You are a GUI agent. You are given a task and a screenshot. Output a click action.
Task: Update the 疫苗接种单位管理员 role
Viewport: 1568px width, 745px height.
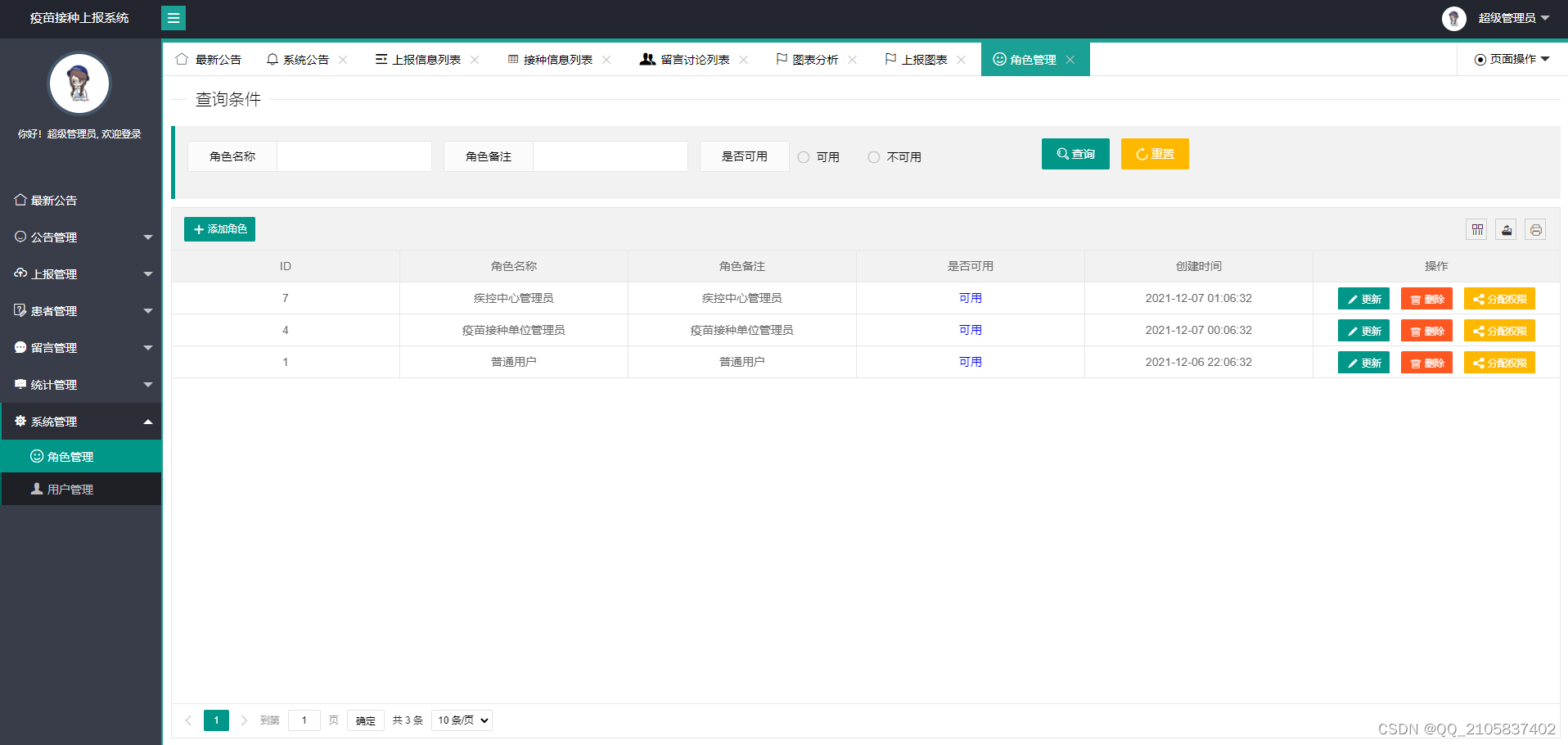[1363, 331]
